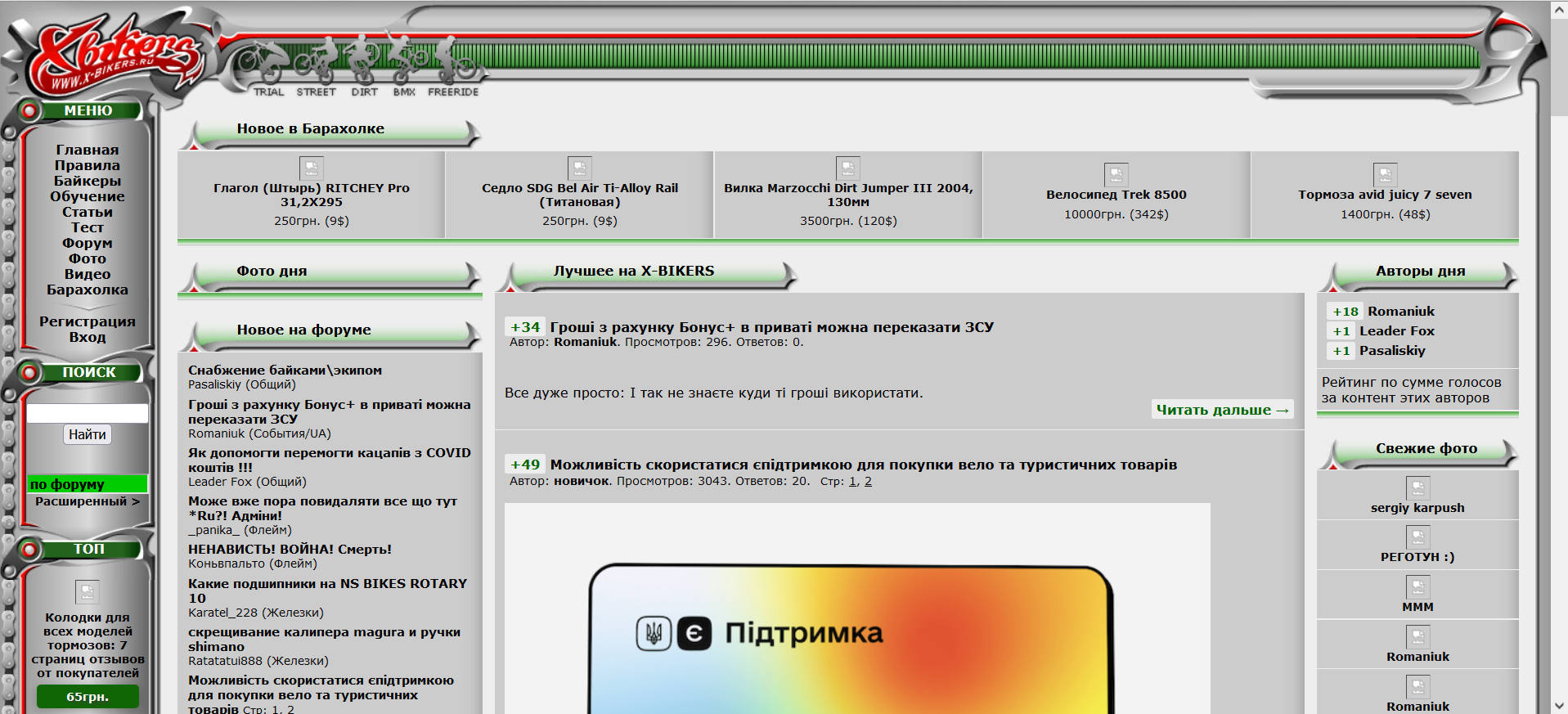
Task: Open Pasaliskiy in Авторы дня
Action: point(1392,351)
